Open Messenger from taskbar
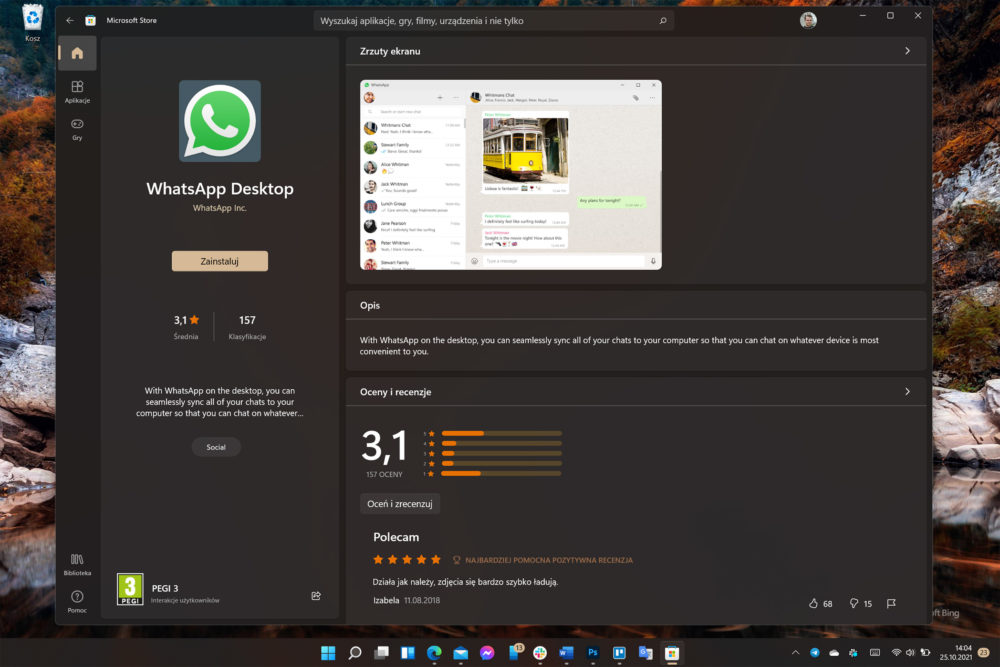1000x667 pixels. 487,652
